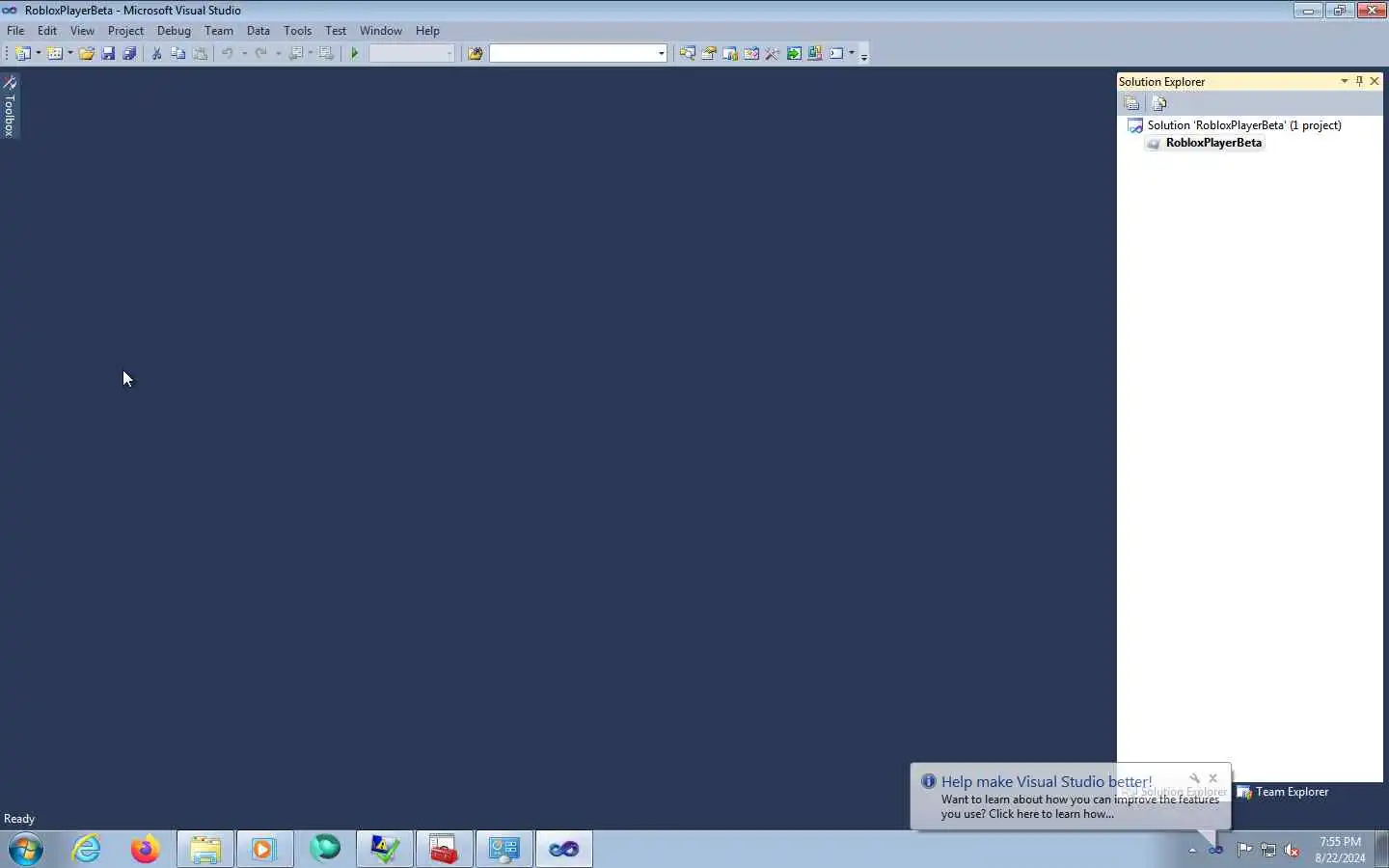Open the Toolbox via crossed-tools icon

coord(772,54)
